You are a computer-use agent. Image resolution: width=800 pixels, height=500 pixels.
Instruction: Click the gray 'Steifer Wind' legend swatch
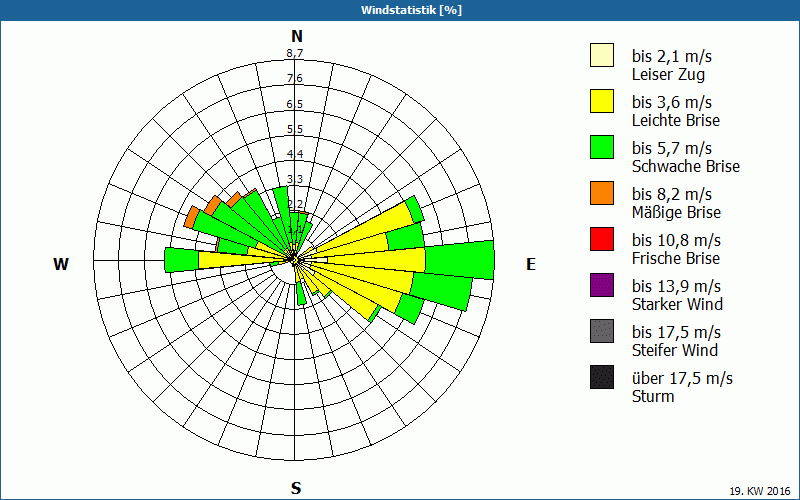pyautogui.click(x=602, y=331)
